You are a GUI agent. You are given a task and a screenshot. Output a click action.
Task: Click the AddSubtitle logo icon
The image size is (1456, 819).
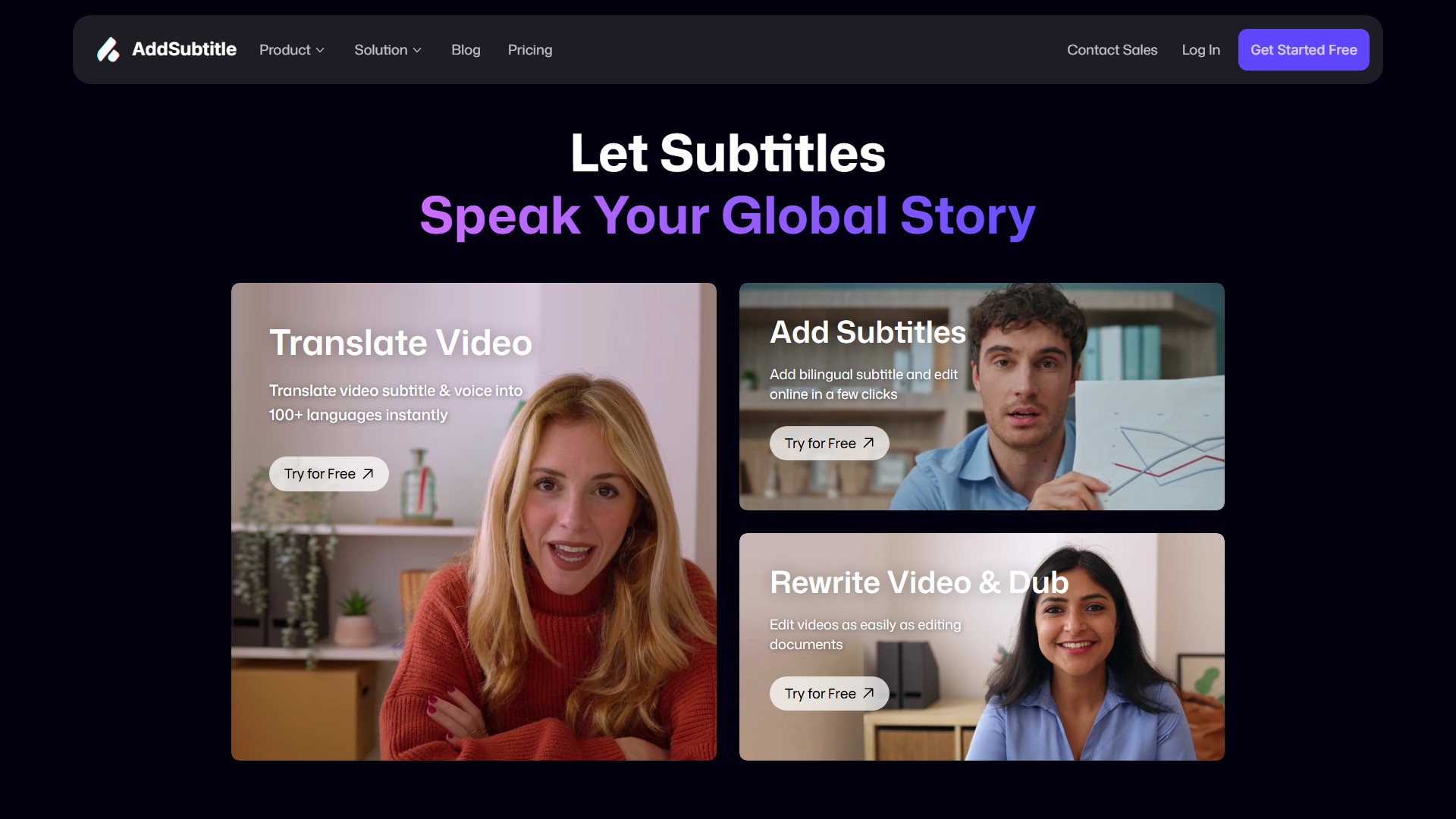click(x=108, y=50)
